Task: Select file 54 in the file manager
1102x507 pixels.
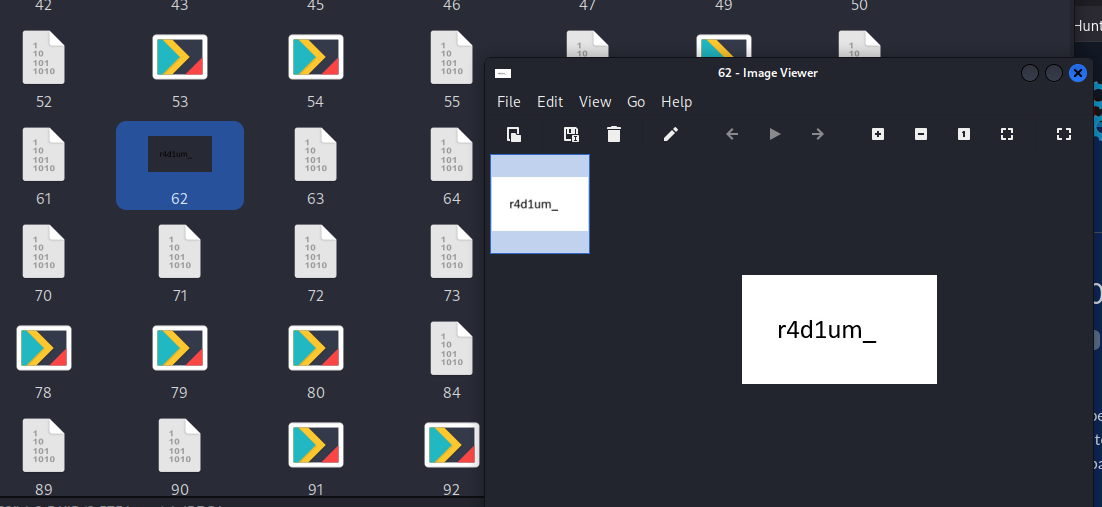Action: pos(316,69)
